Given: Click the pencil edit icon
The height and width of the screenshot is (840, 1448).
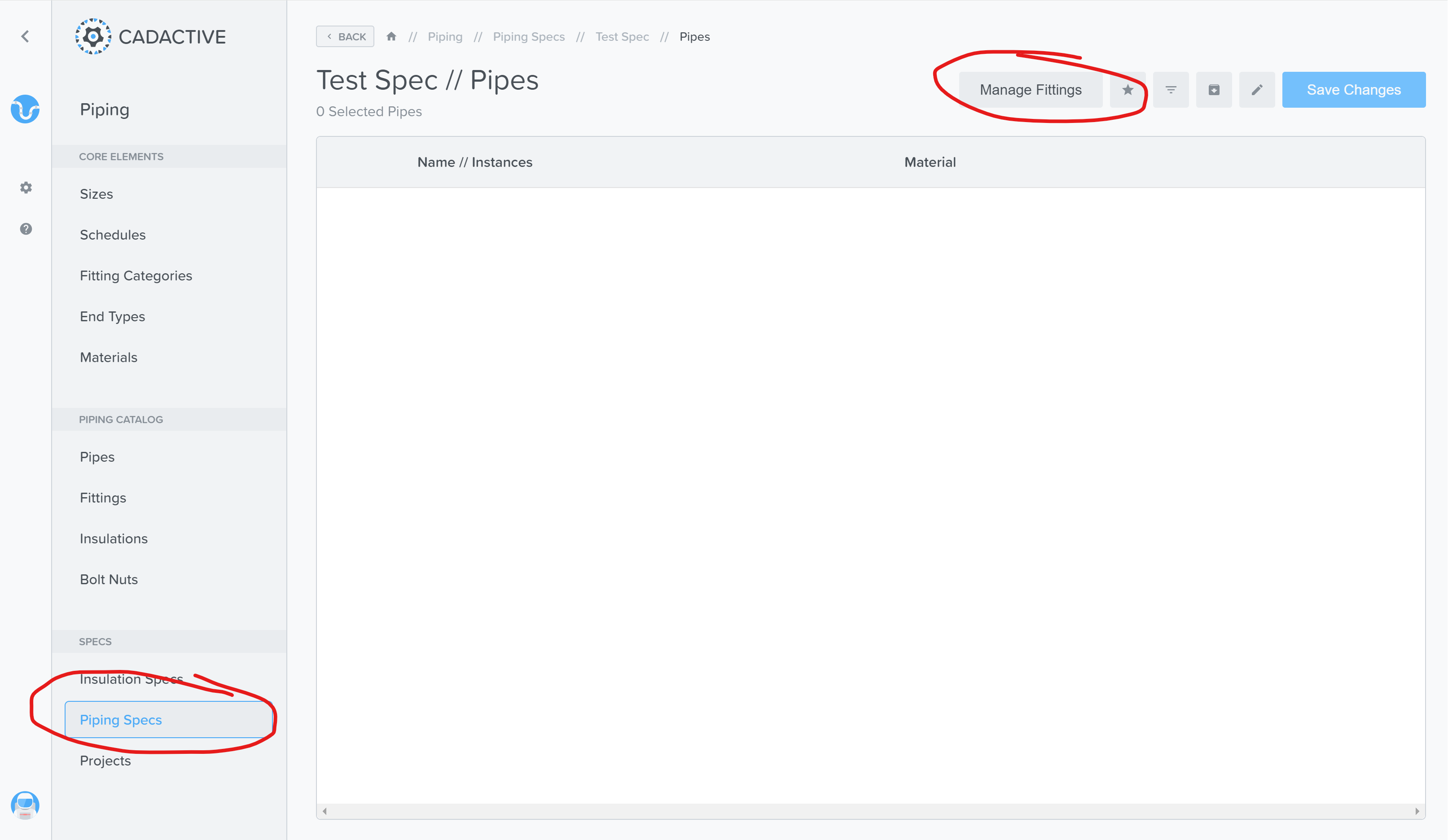Looking at the screenshot, I should click(x=1257, y=90).
